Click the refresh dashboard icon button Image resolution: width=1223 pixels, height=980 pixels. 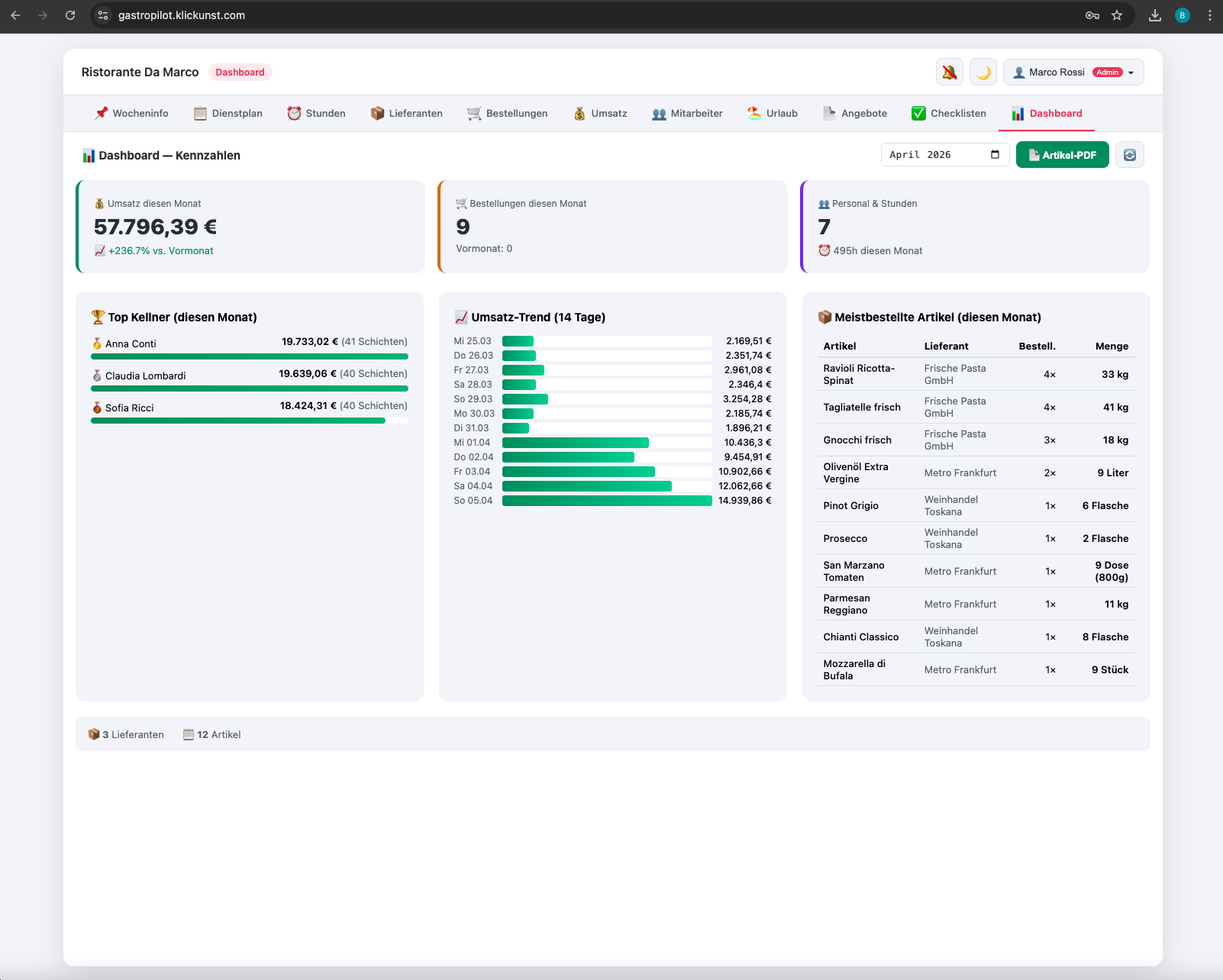pos(1130,155)
